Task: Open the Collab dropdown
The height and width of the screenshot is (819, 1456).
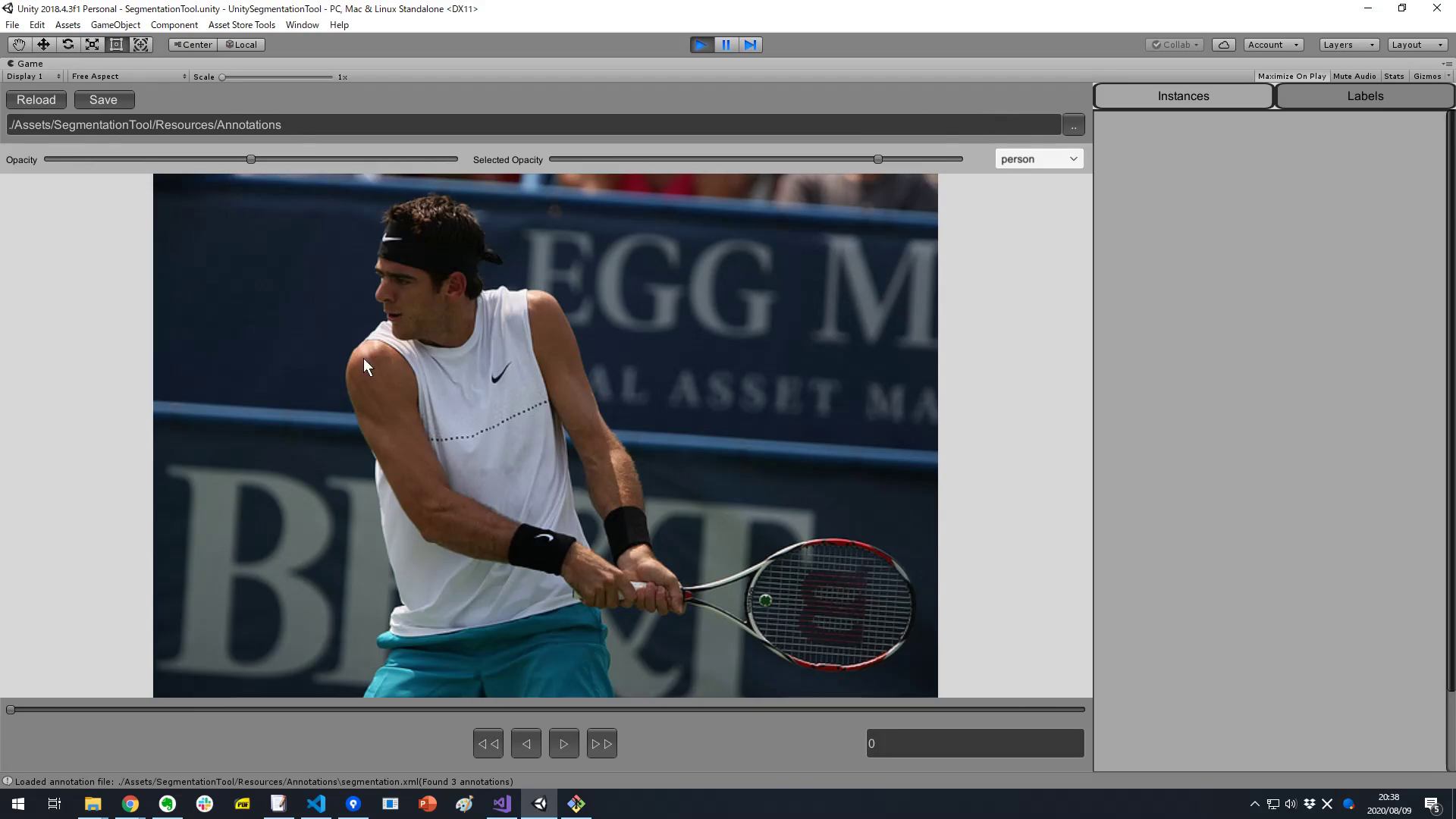Action: [1175, 45]
